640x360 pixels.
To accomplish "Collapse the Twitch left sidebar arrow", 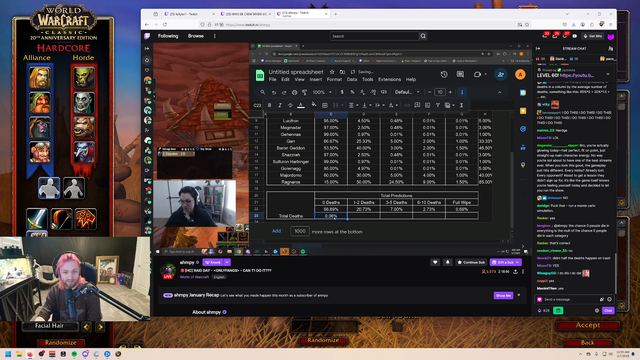I will pos(147,48).
